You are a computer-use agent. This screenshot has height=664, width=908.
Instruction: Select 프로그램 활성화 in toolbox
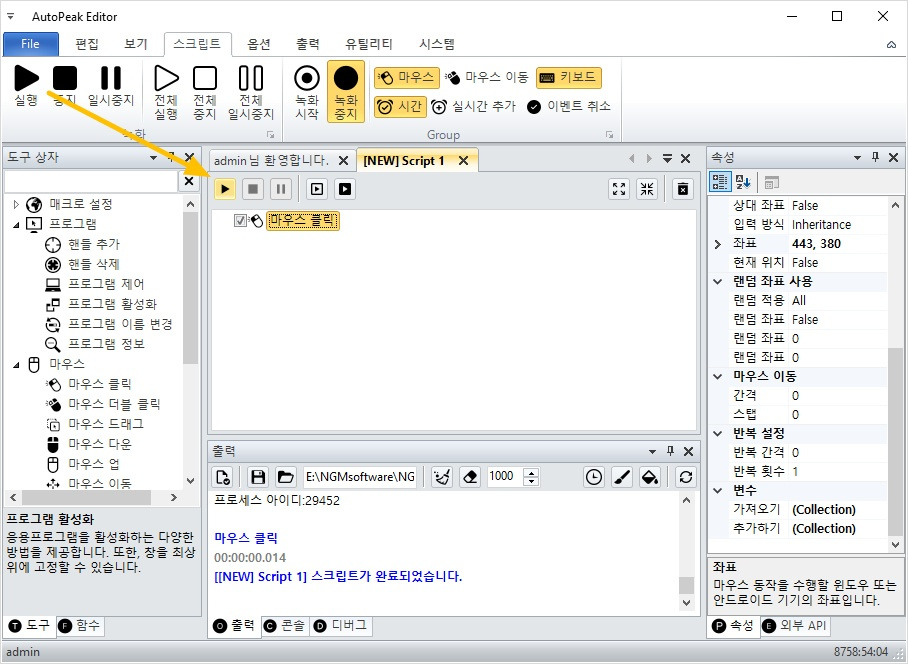[x=112, y=304]
